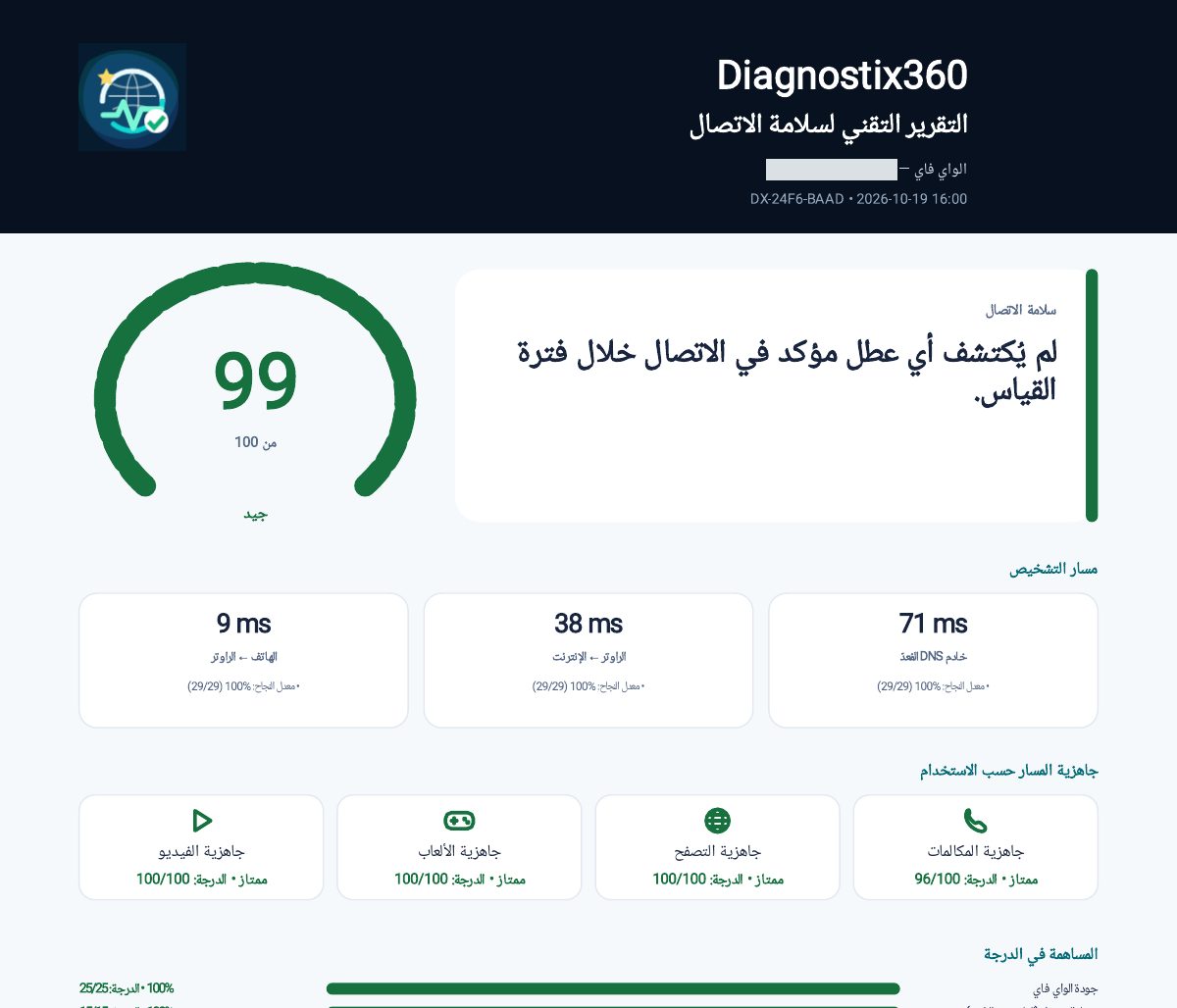Click the '100% • الدرجة: 25/25' value
This screenshot has height=1008, width=1177.
pyautogui.click(x=127, y=988)
